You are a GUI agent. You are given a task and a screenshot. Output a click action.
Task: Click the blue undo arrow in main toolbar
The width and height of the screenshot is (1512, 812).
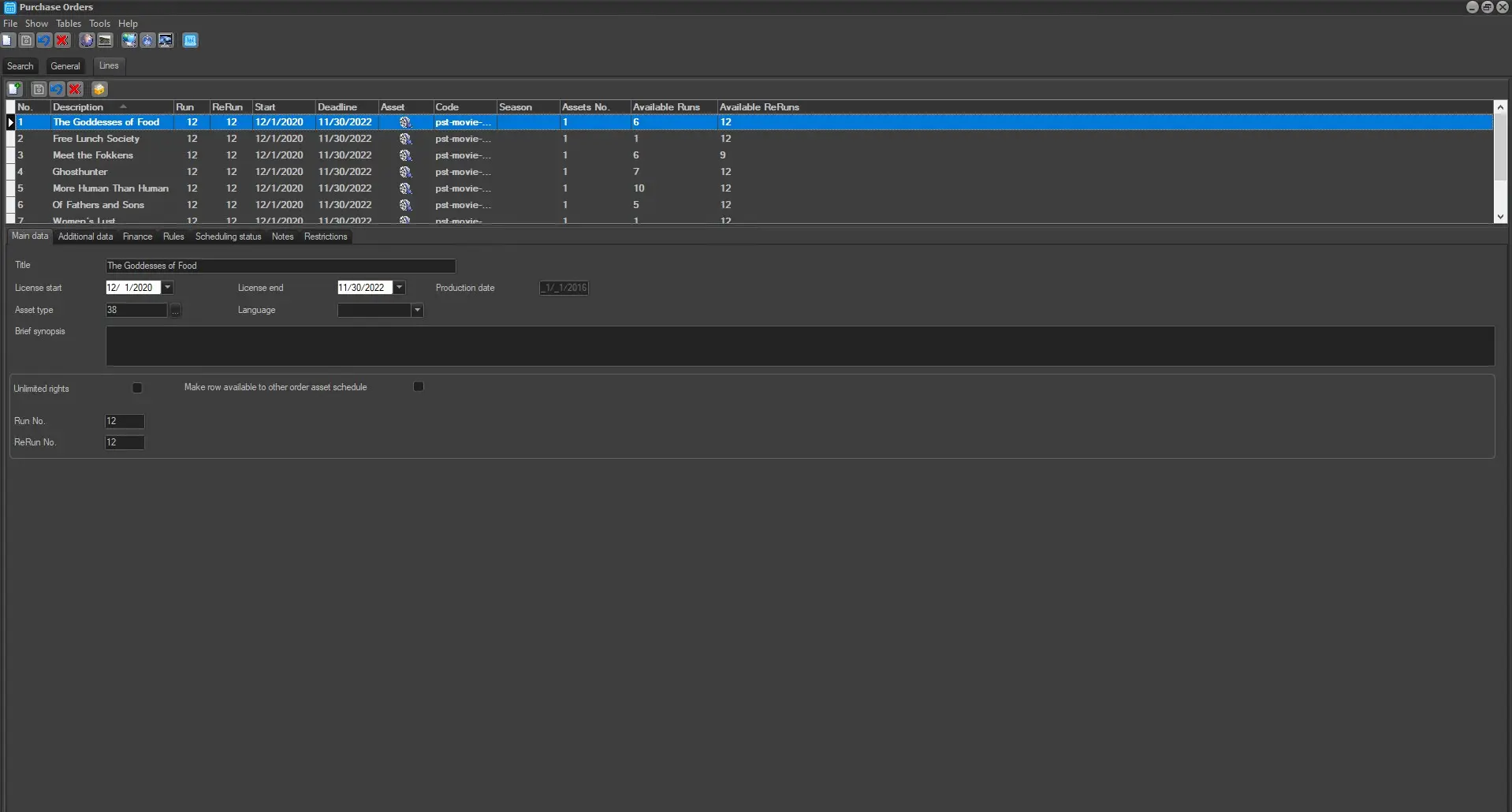(44, 41)
